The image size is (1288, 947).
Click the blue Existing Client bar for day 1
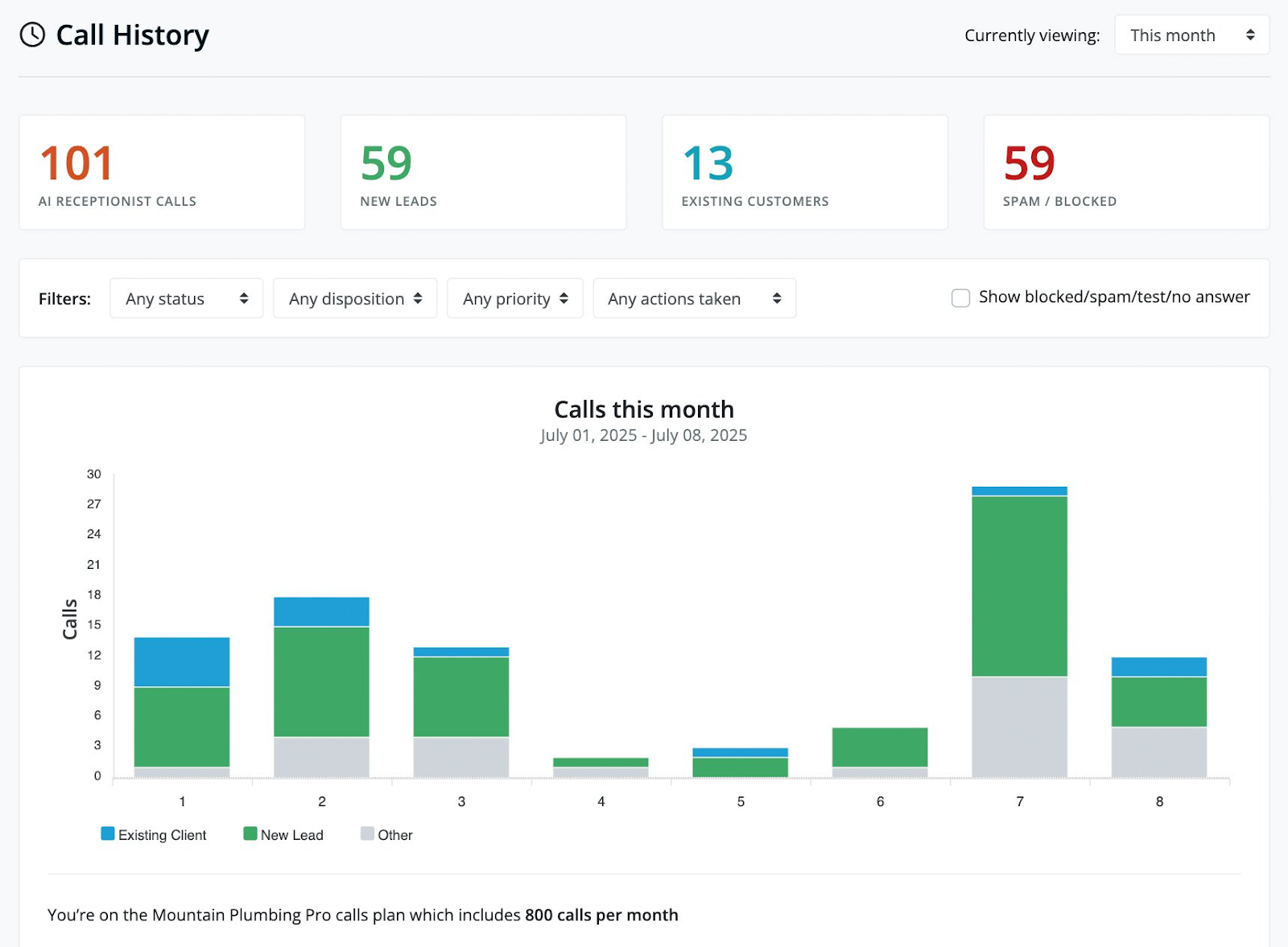pos(182,661)
